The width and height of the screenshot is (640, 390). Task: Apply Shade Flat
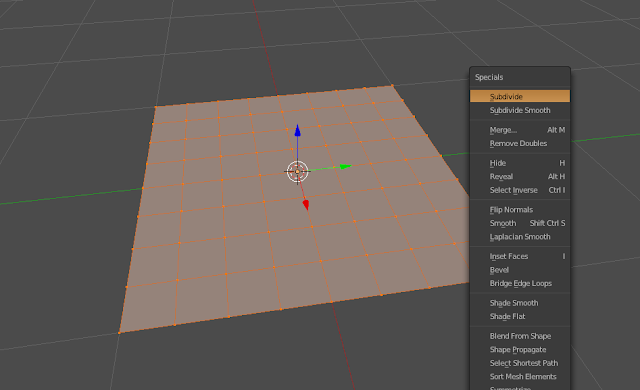[520, 316]
